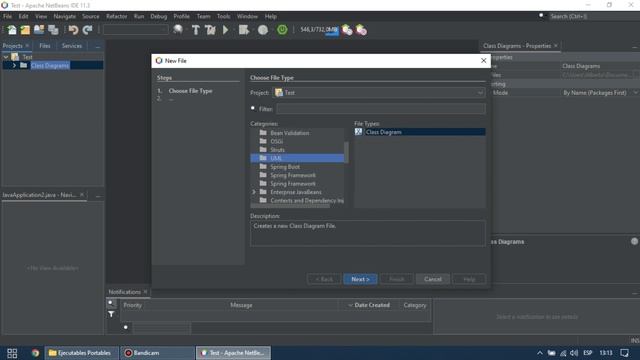Open Chrome from the taskbar
Viewport: 640px width, 360px height.
(35, 353)
